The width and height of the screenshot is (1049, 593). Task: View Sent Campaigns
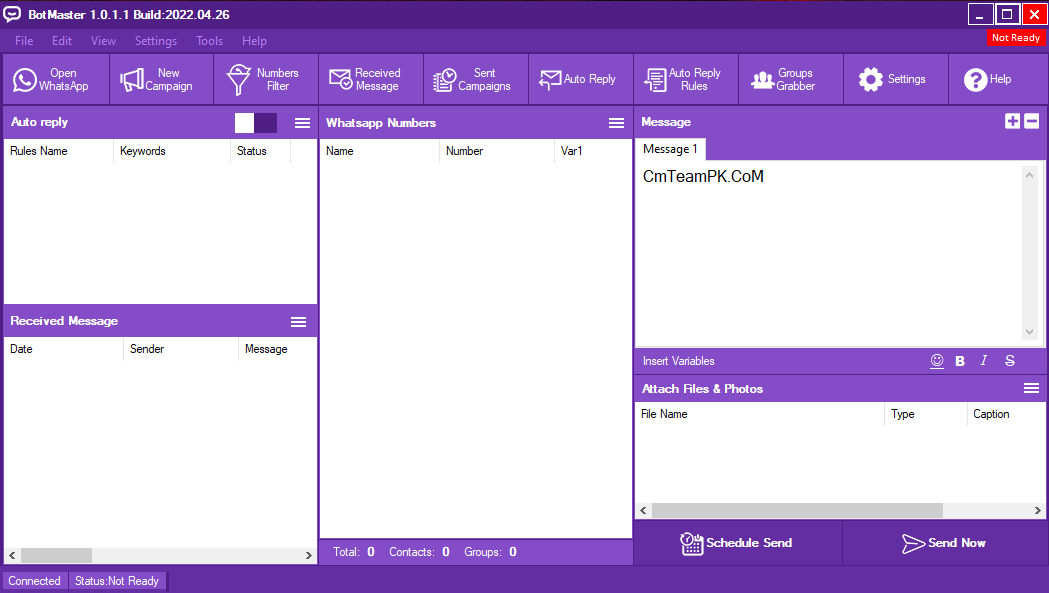[476, 80]
